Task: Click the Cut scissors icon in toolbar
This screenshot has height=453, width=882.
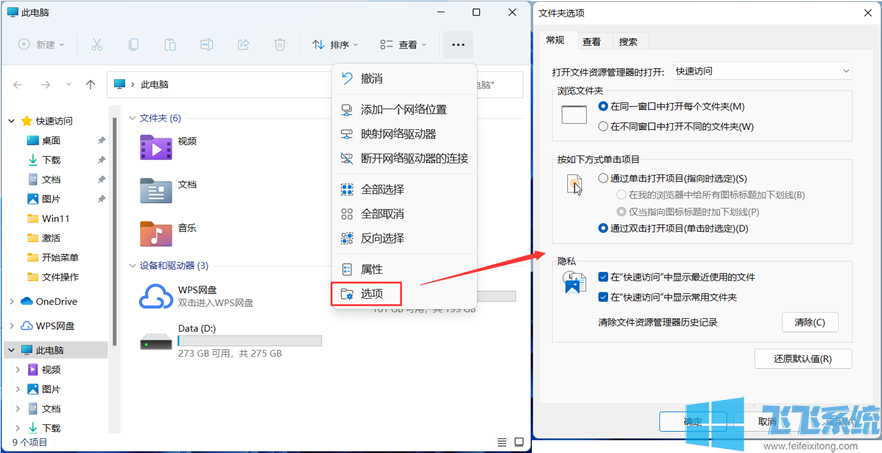Action: 96,45
